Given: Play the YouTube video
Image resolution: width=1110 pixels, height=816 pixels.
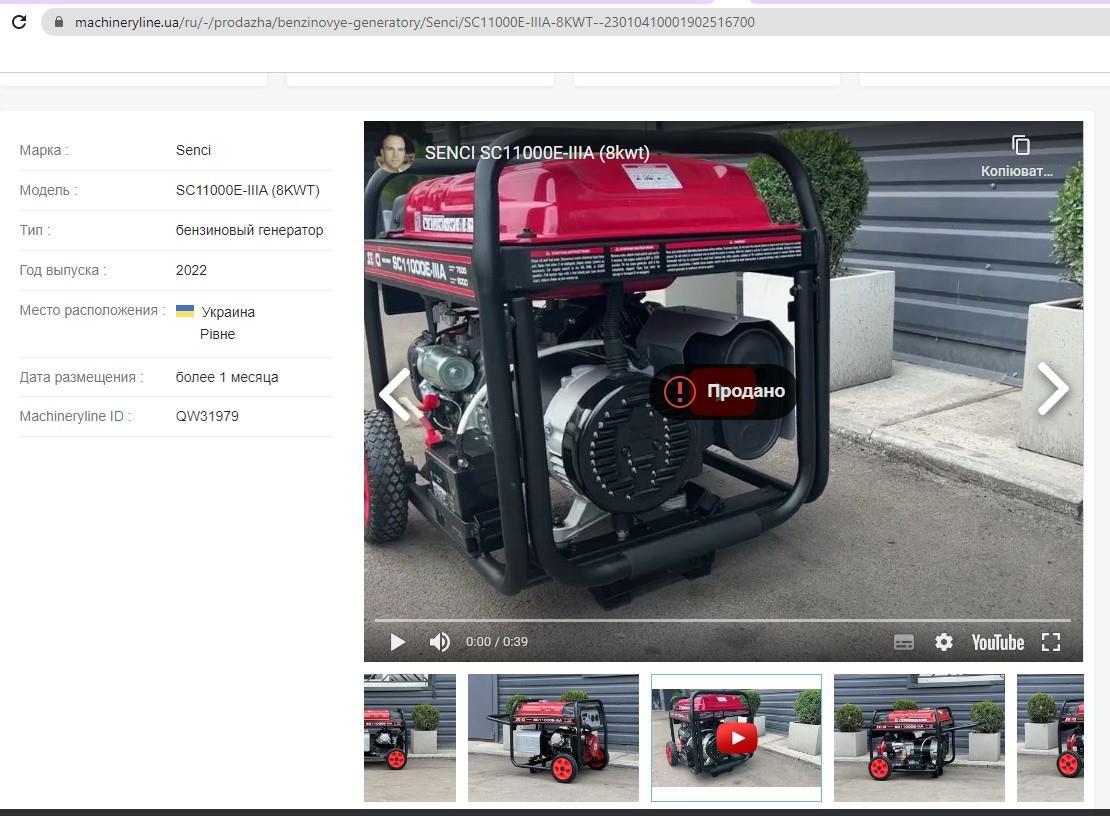Looking at the screenshot, I should (397, 642).
